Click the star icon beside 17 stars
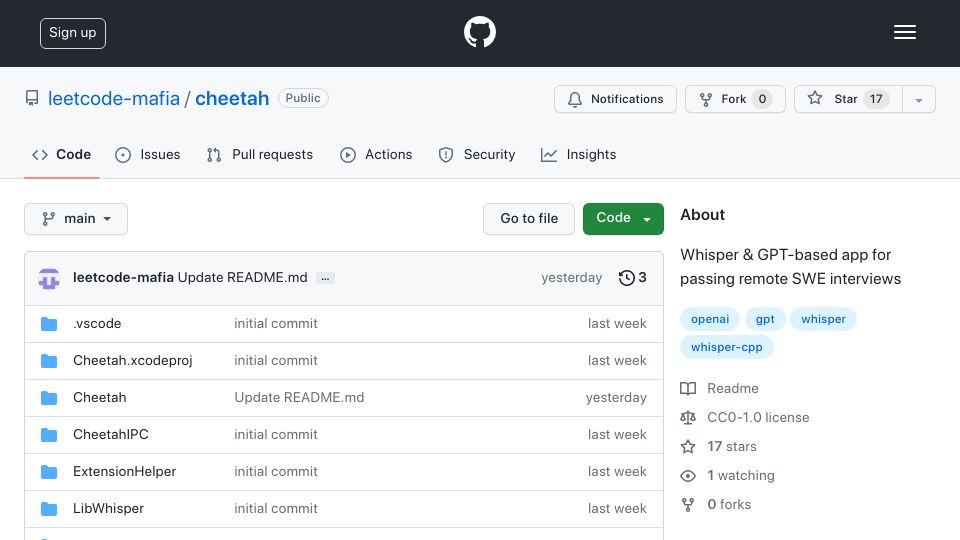The height and width of the screenshot is (540, 960). (688, 446)
